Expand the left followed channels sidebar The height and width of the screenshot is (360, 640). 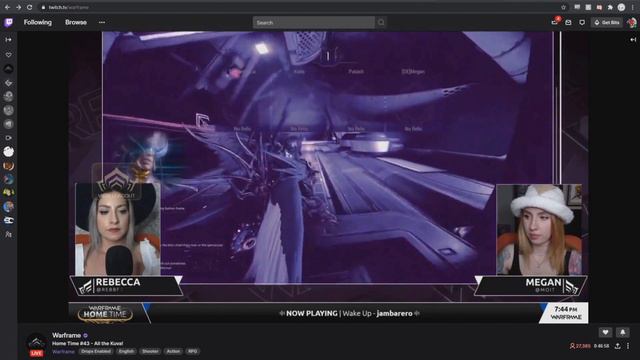[8, 40]
